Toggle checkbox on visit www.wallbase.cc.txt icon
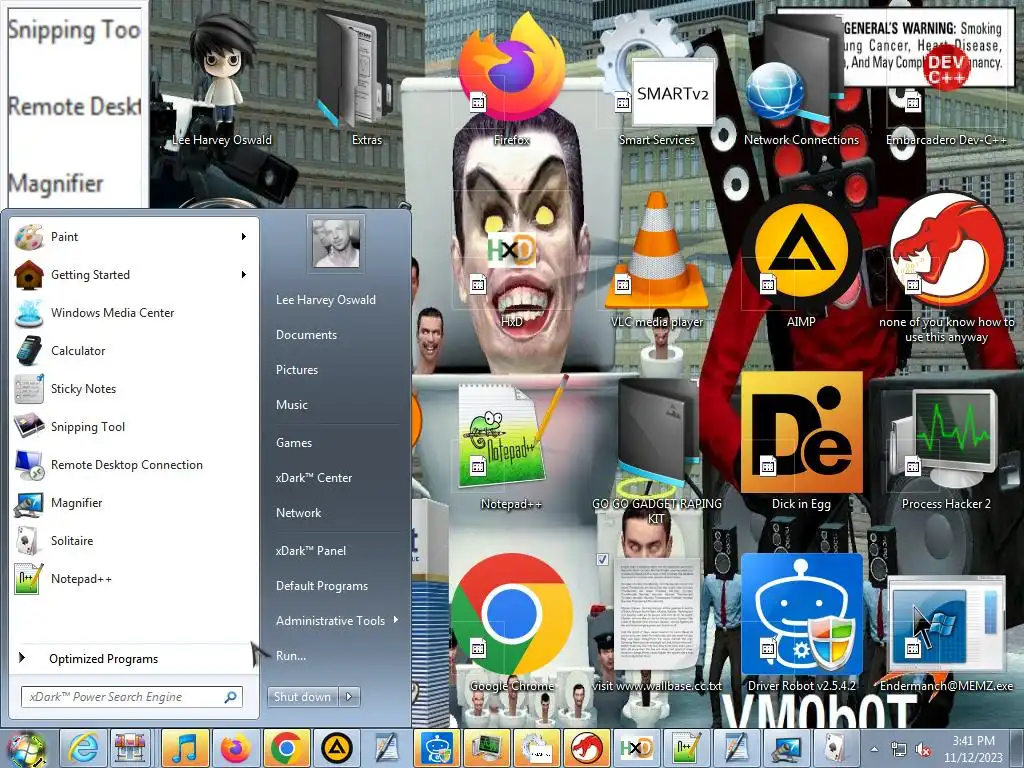Image resolution: width=1024 pixels, height=768 pixels. click(602, 560)
